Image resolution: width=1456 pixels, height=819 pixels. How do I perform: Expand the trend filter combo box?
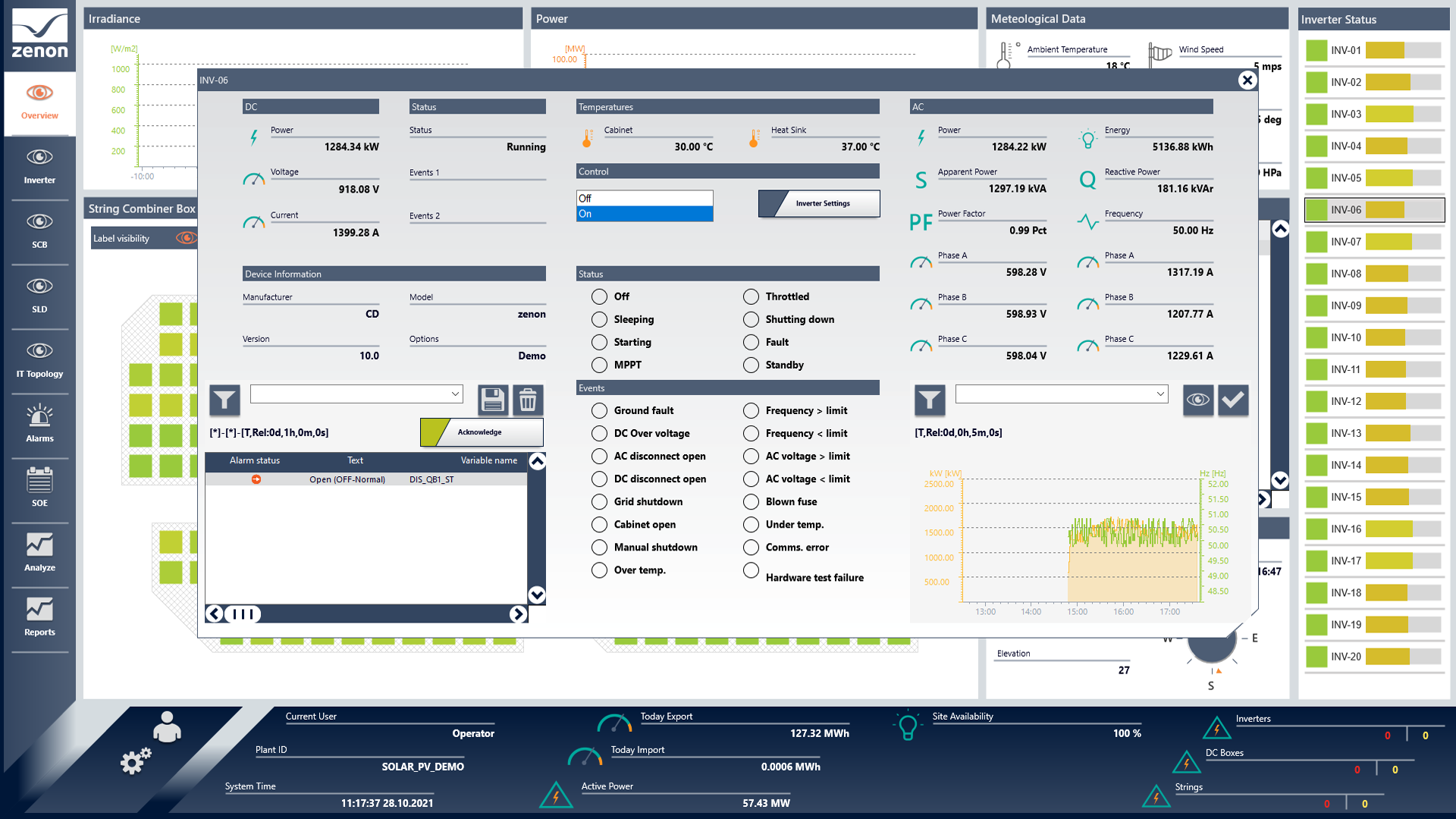tap(1160, 394)
